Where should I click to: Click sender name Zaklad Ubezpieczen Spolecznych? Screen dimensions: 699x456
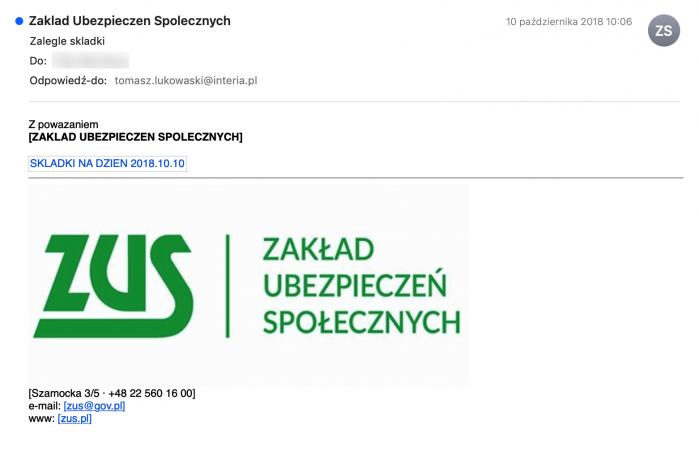(x=130, y=21)
